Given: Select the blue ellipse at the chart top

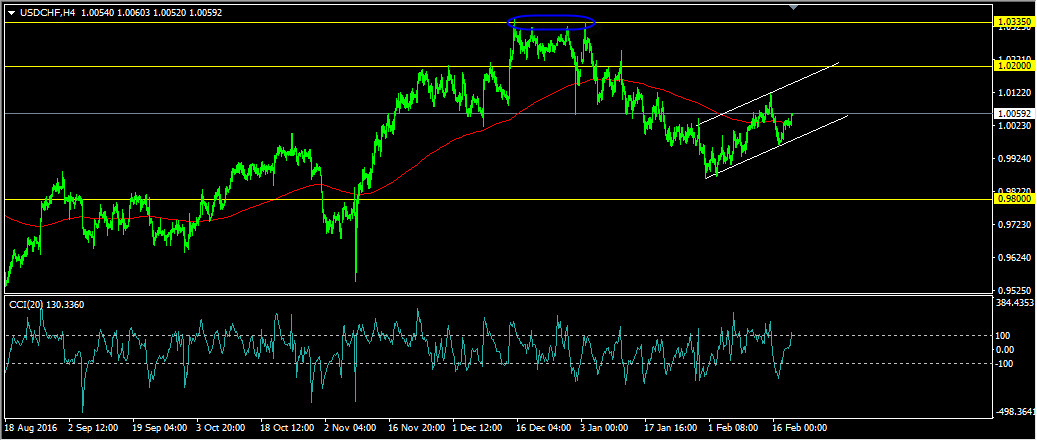Looking at the screenshot, I should 551,20.
